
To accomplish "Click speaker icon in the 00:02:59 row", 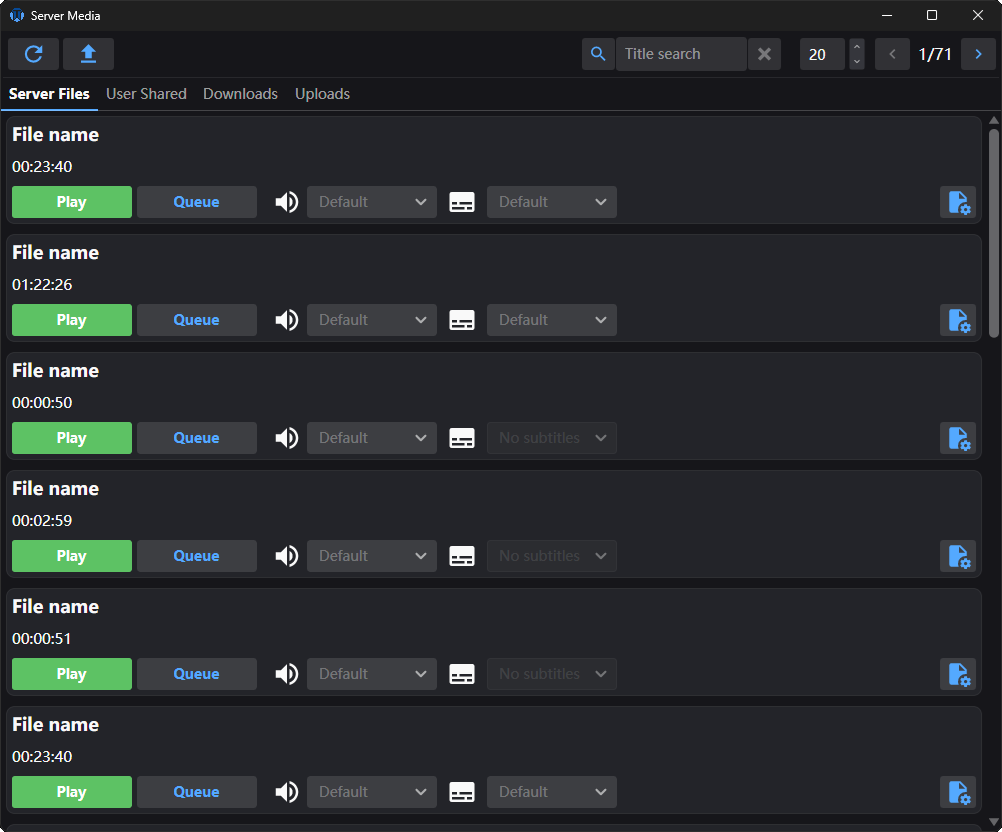I will [x=287, y=556].
